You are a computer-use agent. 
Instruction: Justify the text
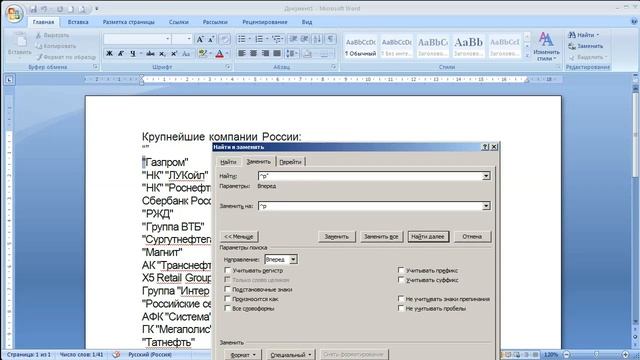(x=277, y=53)
